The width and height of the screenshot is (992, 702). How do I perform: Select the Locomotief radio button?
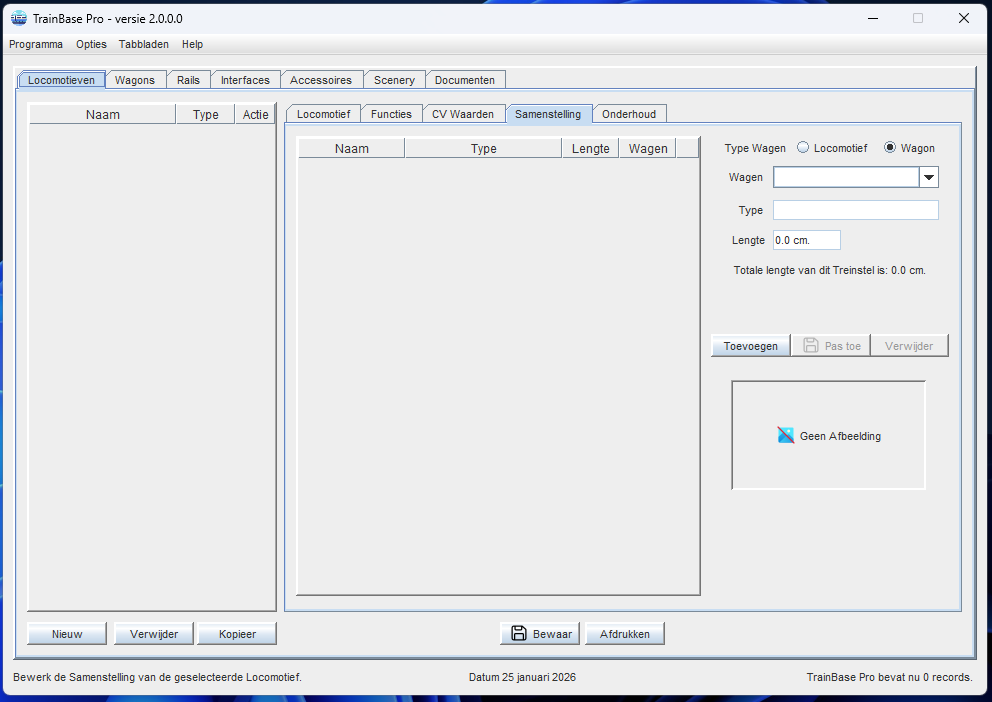point(803,148)
